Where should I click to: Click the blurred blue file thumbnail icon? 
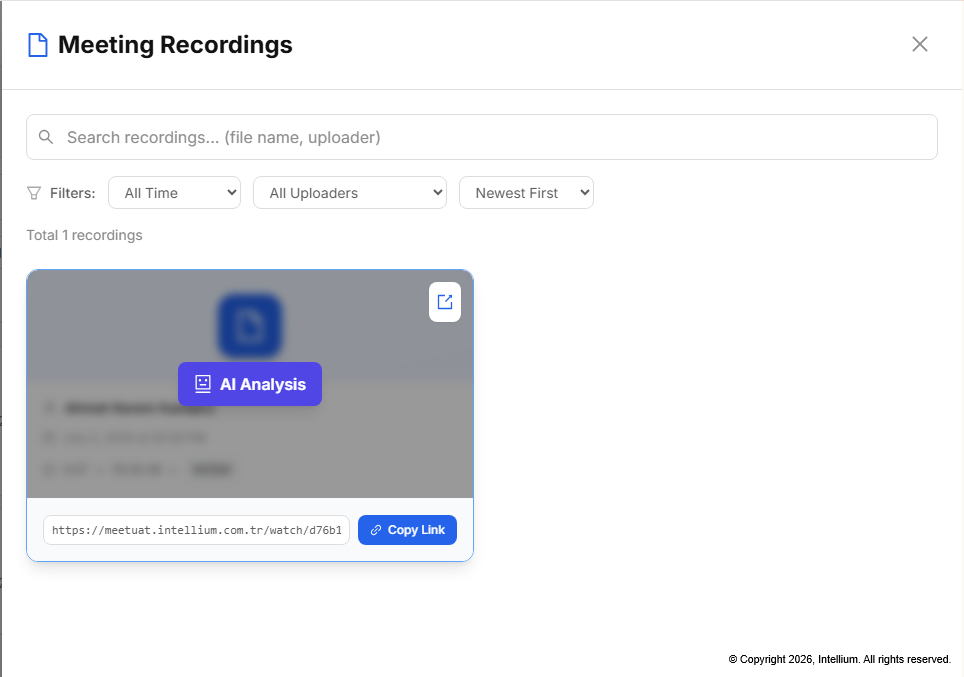tap(250, 326)
